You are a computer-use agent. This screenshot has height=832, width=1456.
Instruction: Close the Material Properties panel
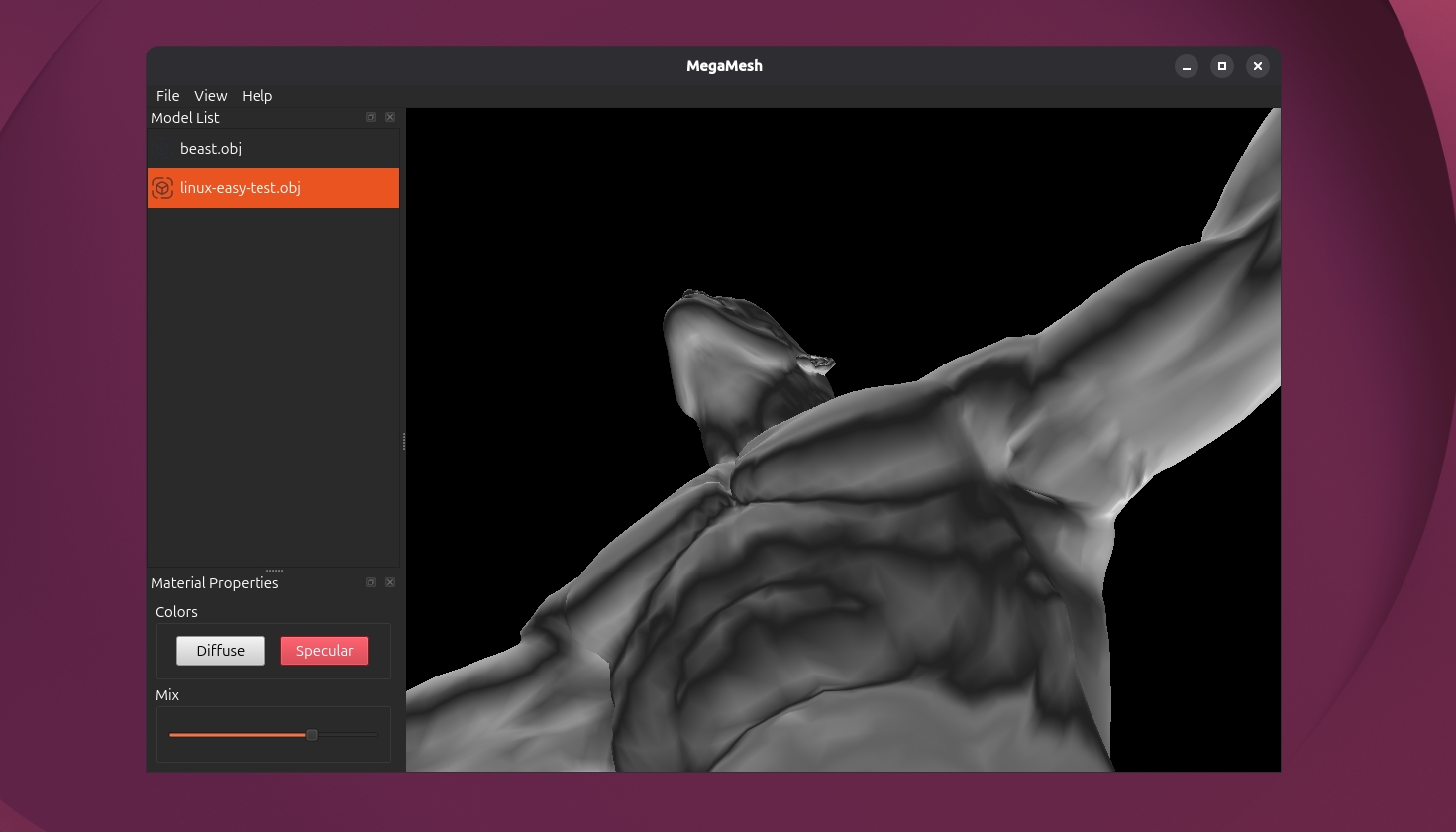[390, 582]
